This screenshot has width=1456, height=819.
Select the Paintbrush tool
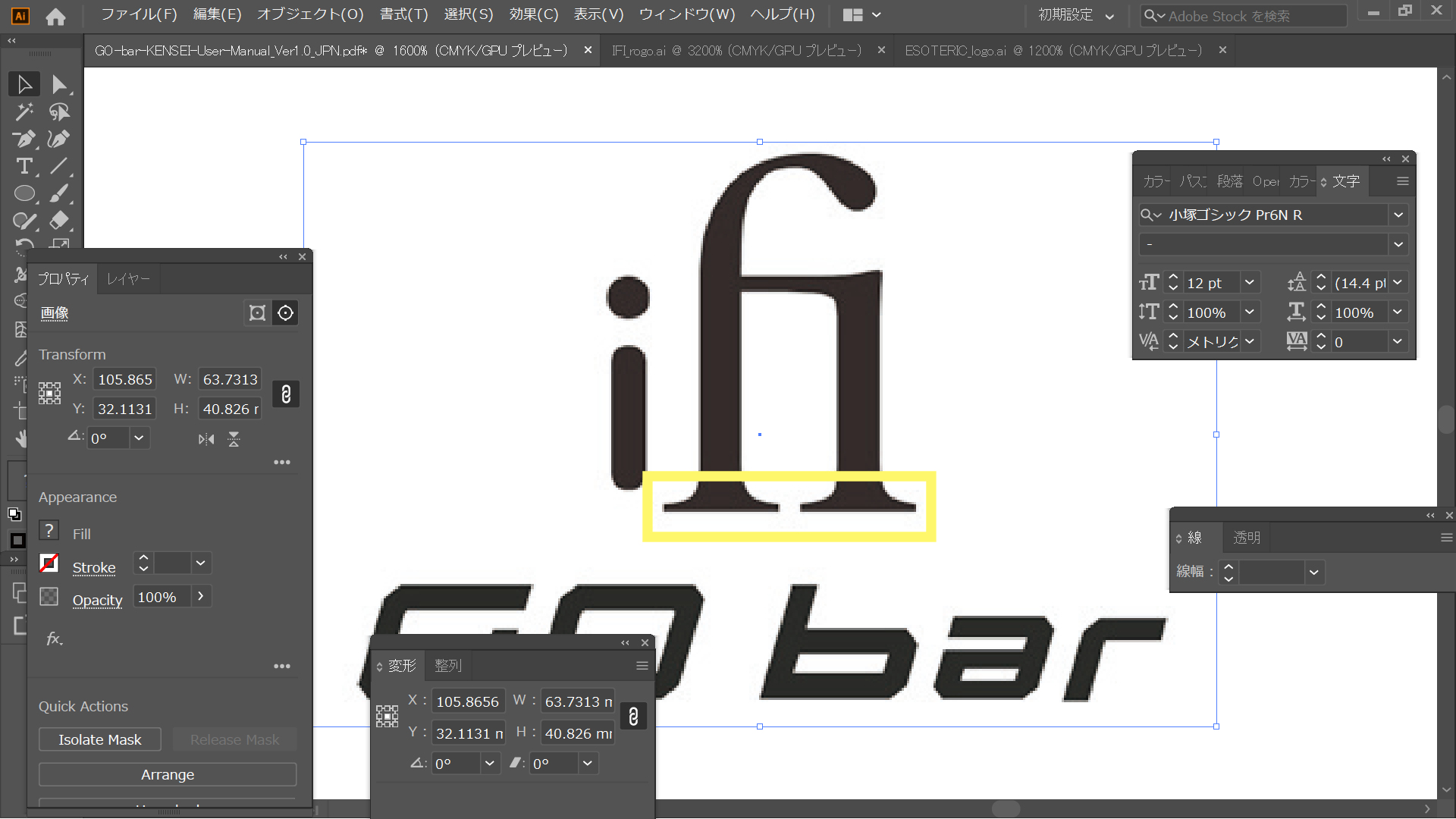pyautogui.click(x=59, y=193)
